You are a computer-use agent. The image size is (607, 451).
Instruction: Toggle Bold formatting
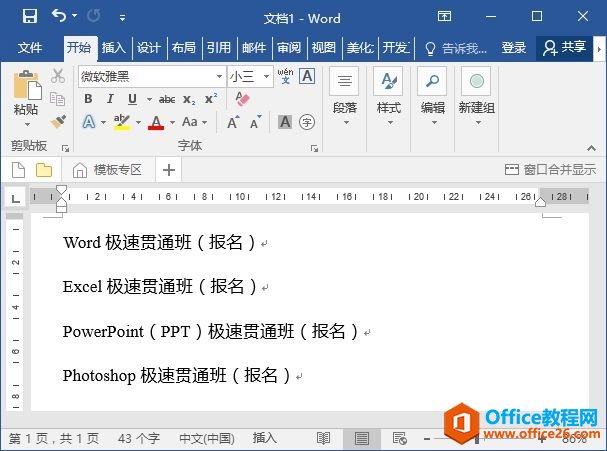click(88, 99)
